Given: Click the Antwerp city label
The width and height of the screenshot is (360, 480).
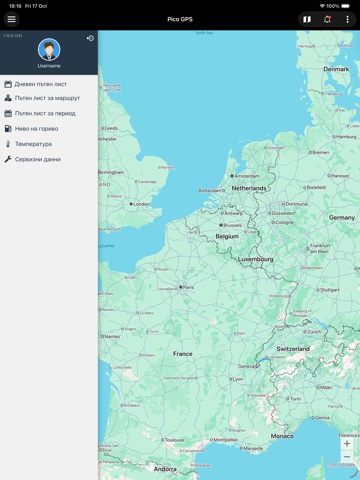Looking at the screenshot, I should point(234,213).
